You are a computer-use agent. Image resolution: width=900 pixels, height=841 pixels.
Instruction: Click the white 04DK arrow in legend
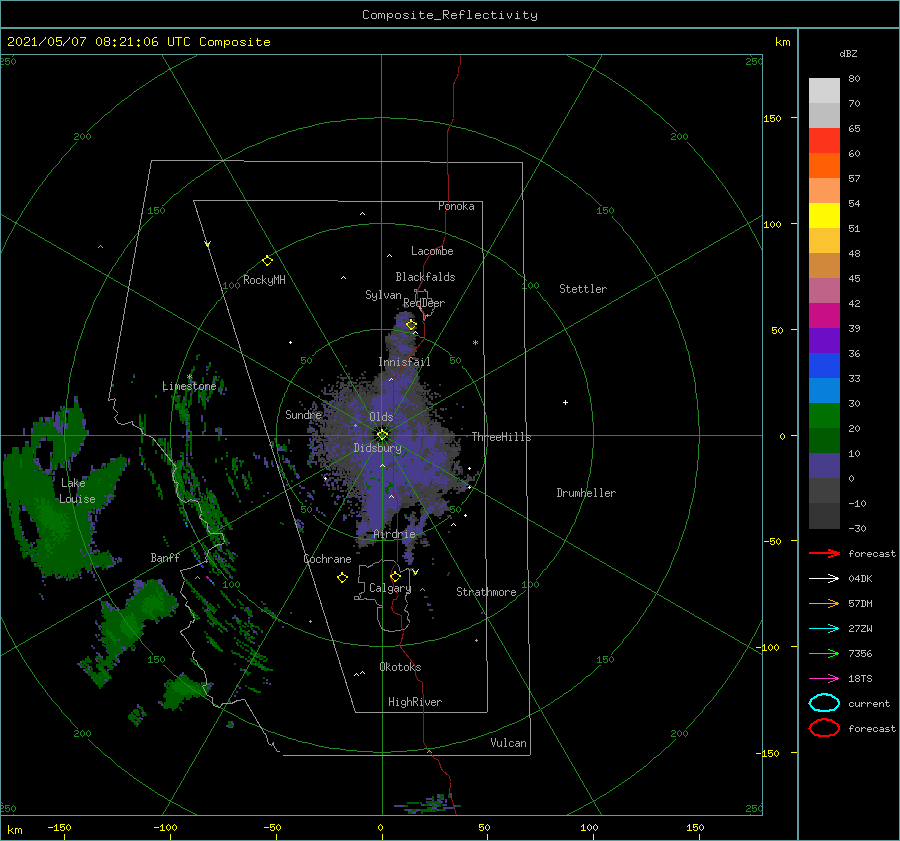[824, 579]
